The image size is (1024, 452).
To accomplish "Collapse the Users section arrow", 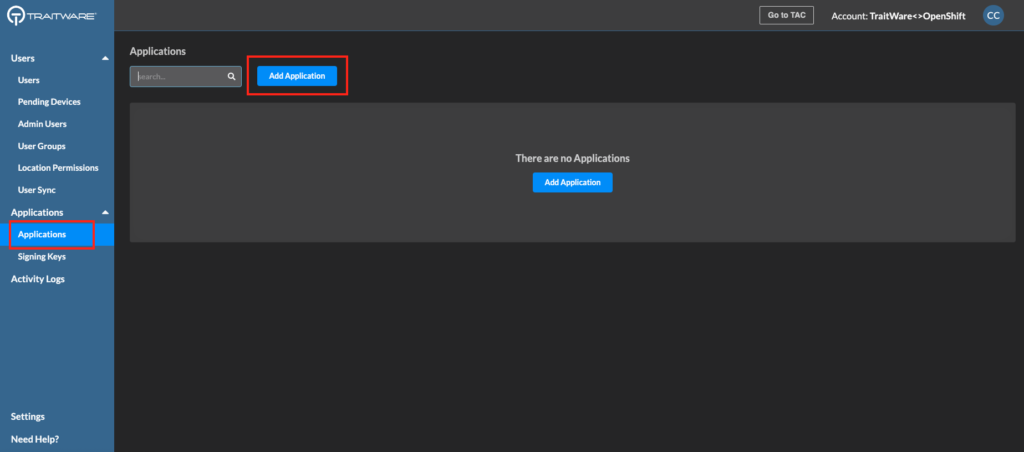I will click(105, 59).
